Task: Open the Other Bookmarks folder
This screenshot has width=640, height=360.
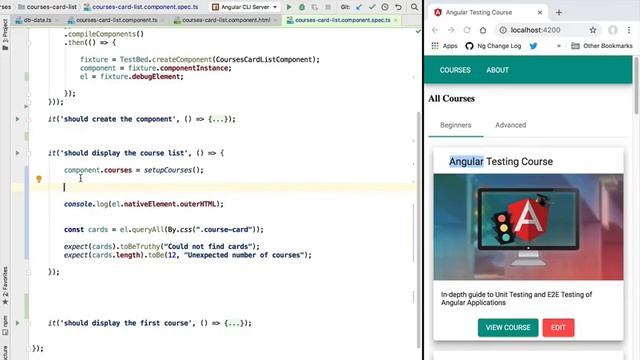Action: 602,46
